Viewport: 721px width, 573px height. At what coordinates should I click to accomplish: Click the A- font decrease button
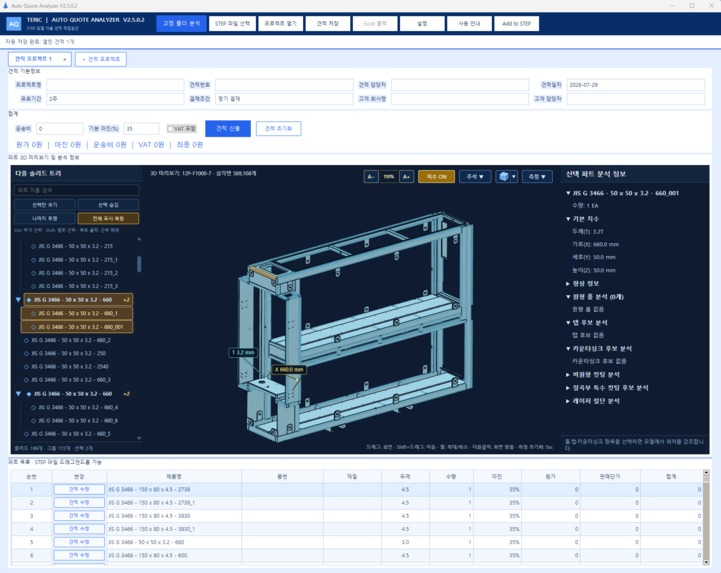(x=371, y=177)
